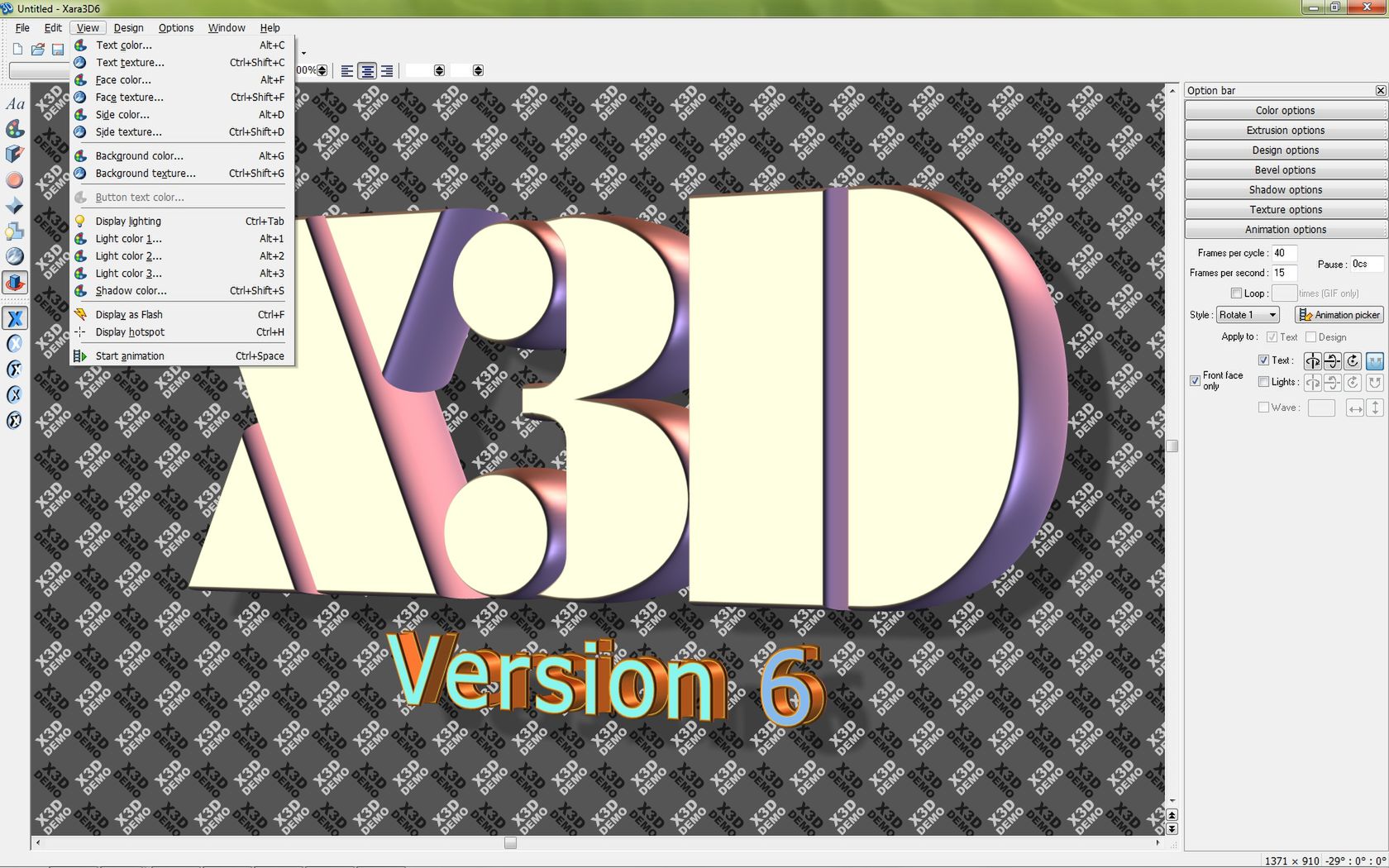Screen dimensions: 1389x868
Task: Open the color palette tool in left toolbar
Action: (x=15, y=129)
